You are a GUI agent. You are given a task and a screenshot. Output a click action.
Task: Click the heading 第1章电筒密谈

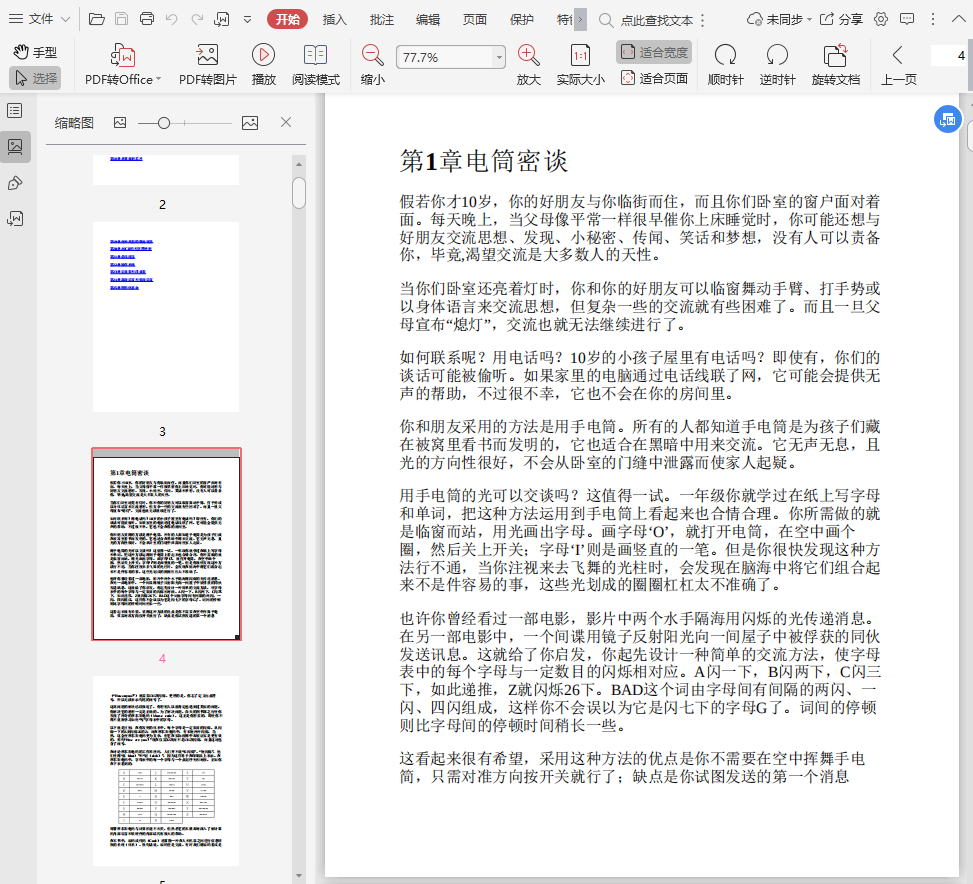point(483,161)
